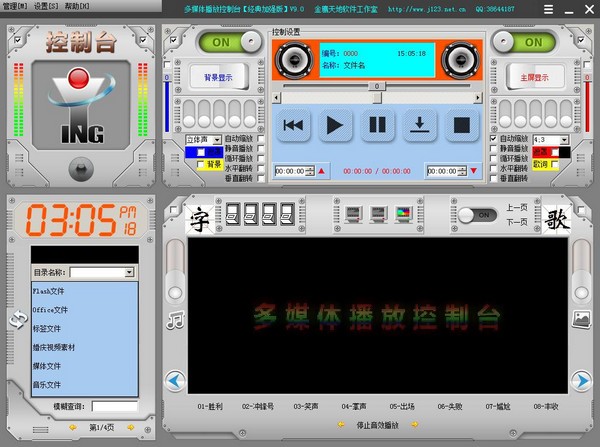Uncheck the right 自动缩放 checkbox
The image size is (600, 447).
[x=492, y=139]
